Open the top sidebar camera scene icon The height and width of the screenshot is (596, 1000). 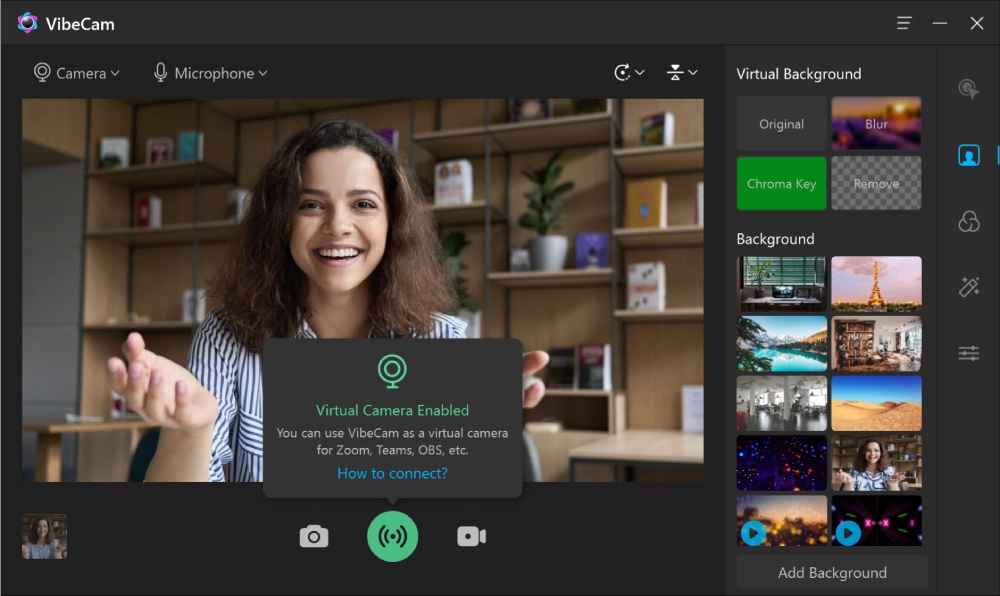[x=968, y=90]
